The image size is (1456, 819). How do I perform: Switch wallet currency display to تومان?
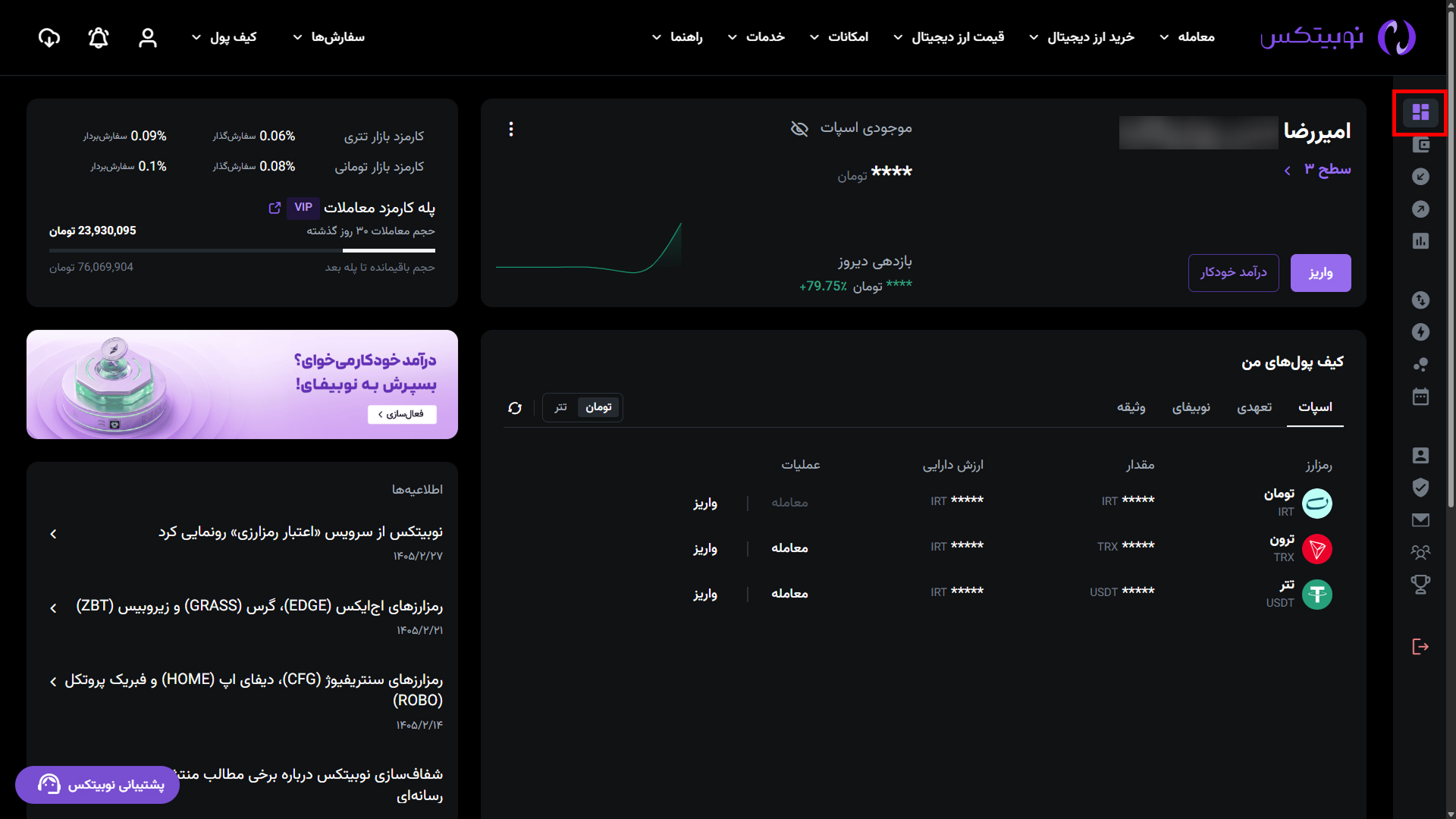[598, 408]
